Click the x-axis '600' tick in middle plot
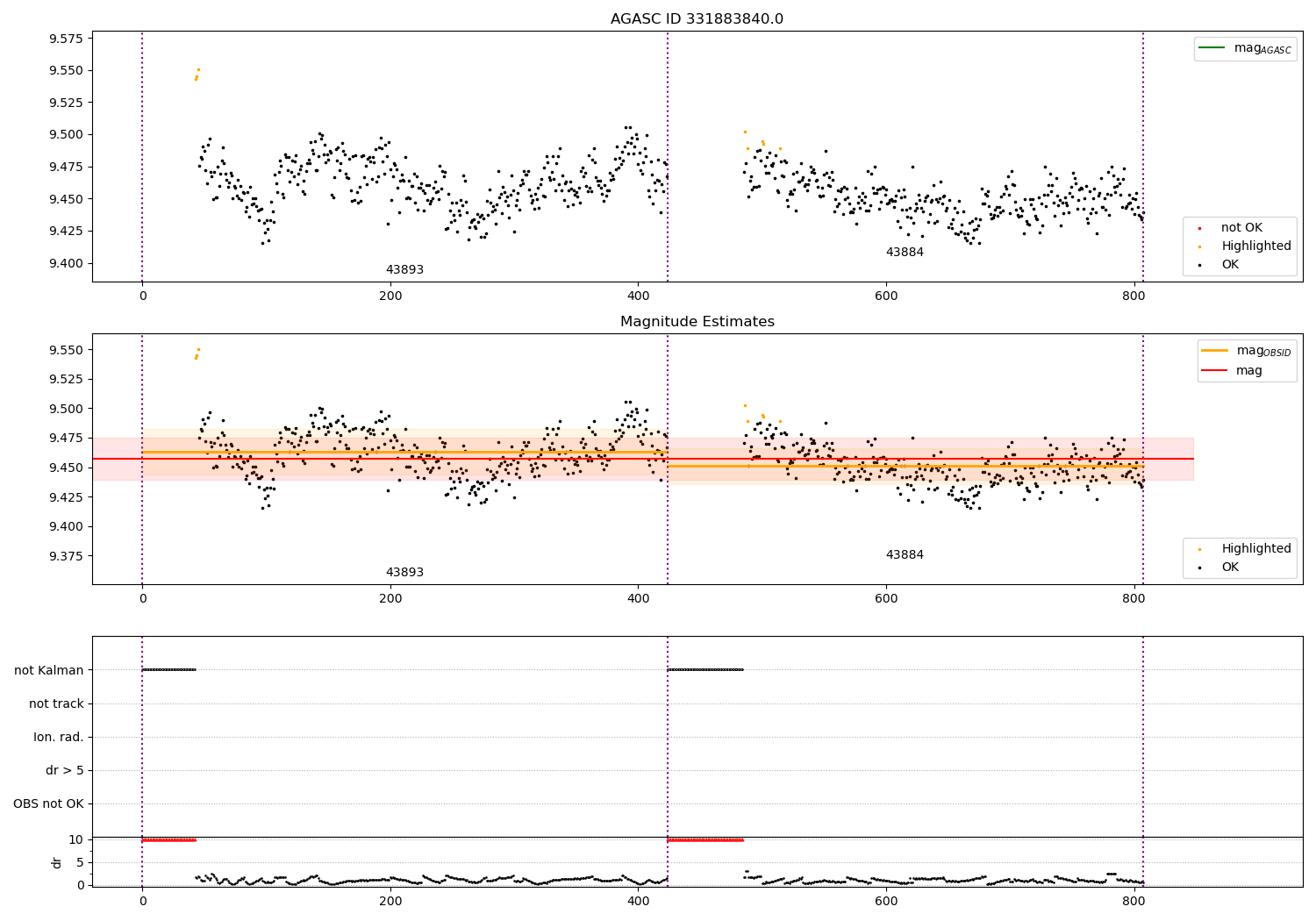 [886, 598]
